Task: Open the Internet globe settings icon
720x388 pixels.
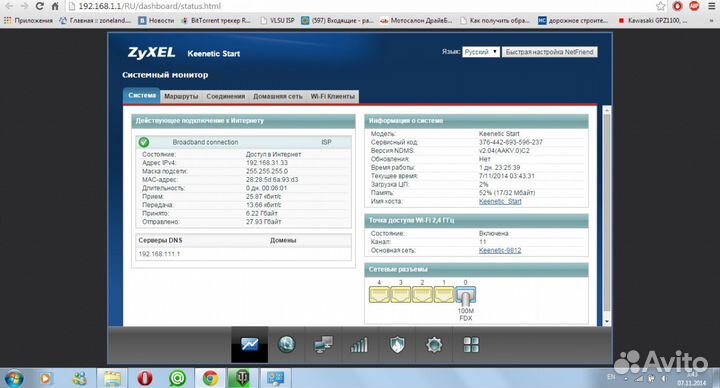Action: (x=287, y=344)
